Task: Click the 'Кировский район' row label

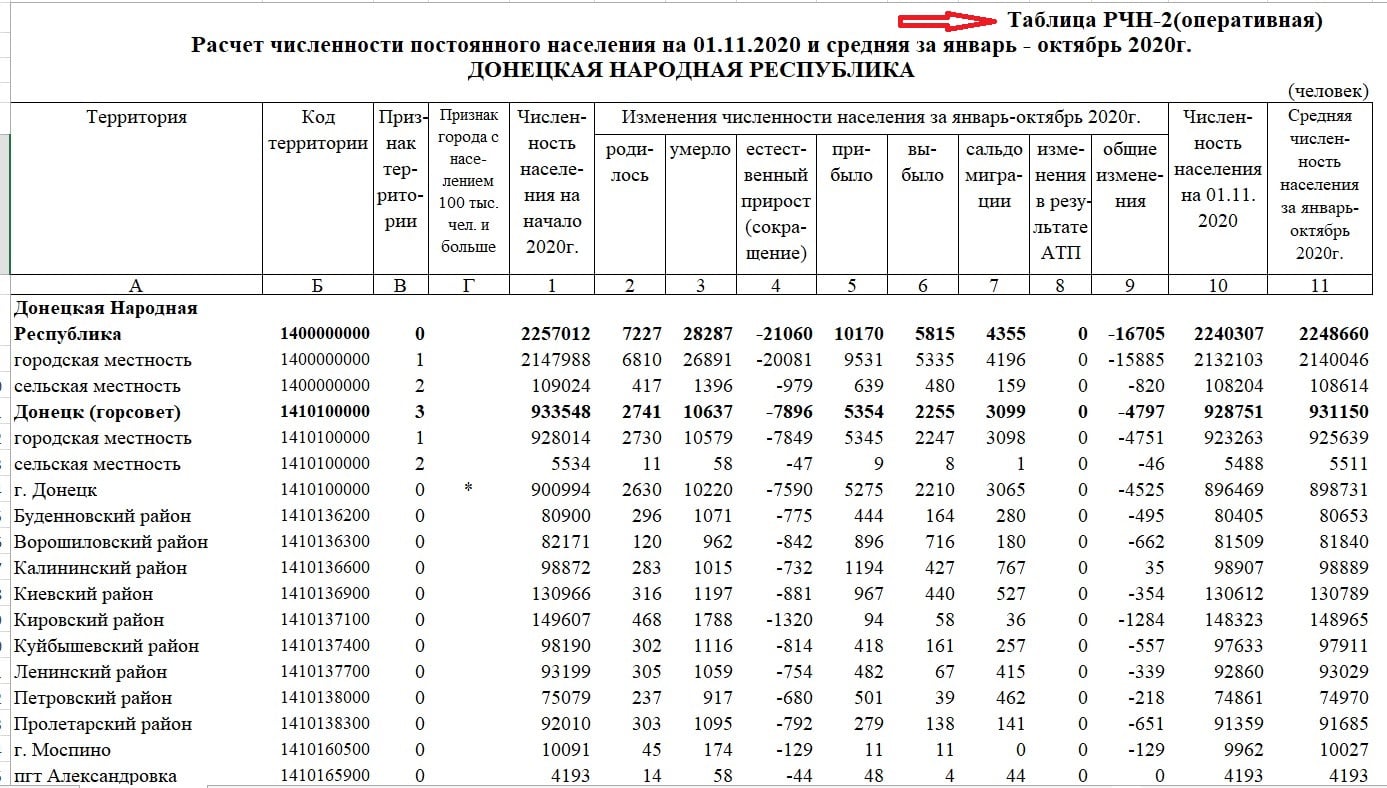Action: (x=88, y=620)
